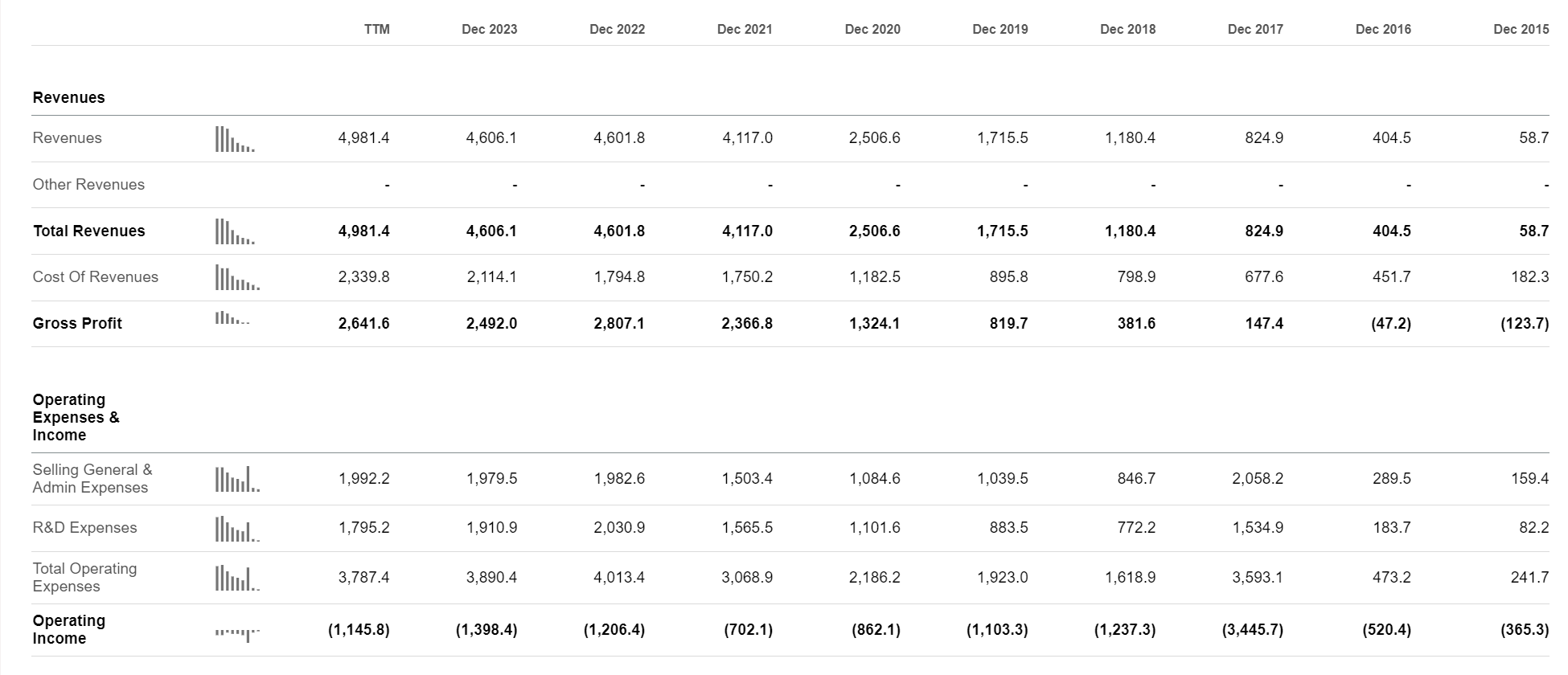
Task: Click the Revenues row label
Action: click(x=68, y=138)
